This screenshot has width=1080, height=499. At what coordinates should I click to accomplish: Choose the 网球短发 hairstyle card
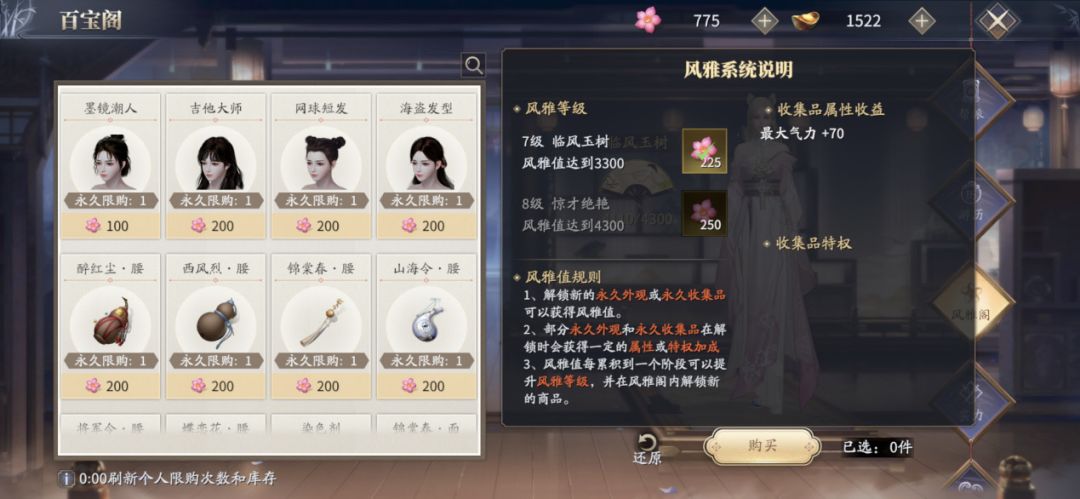(321, 166)
